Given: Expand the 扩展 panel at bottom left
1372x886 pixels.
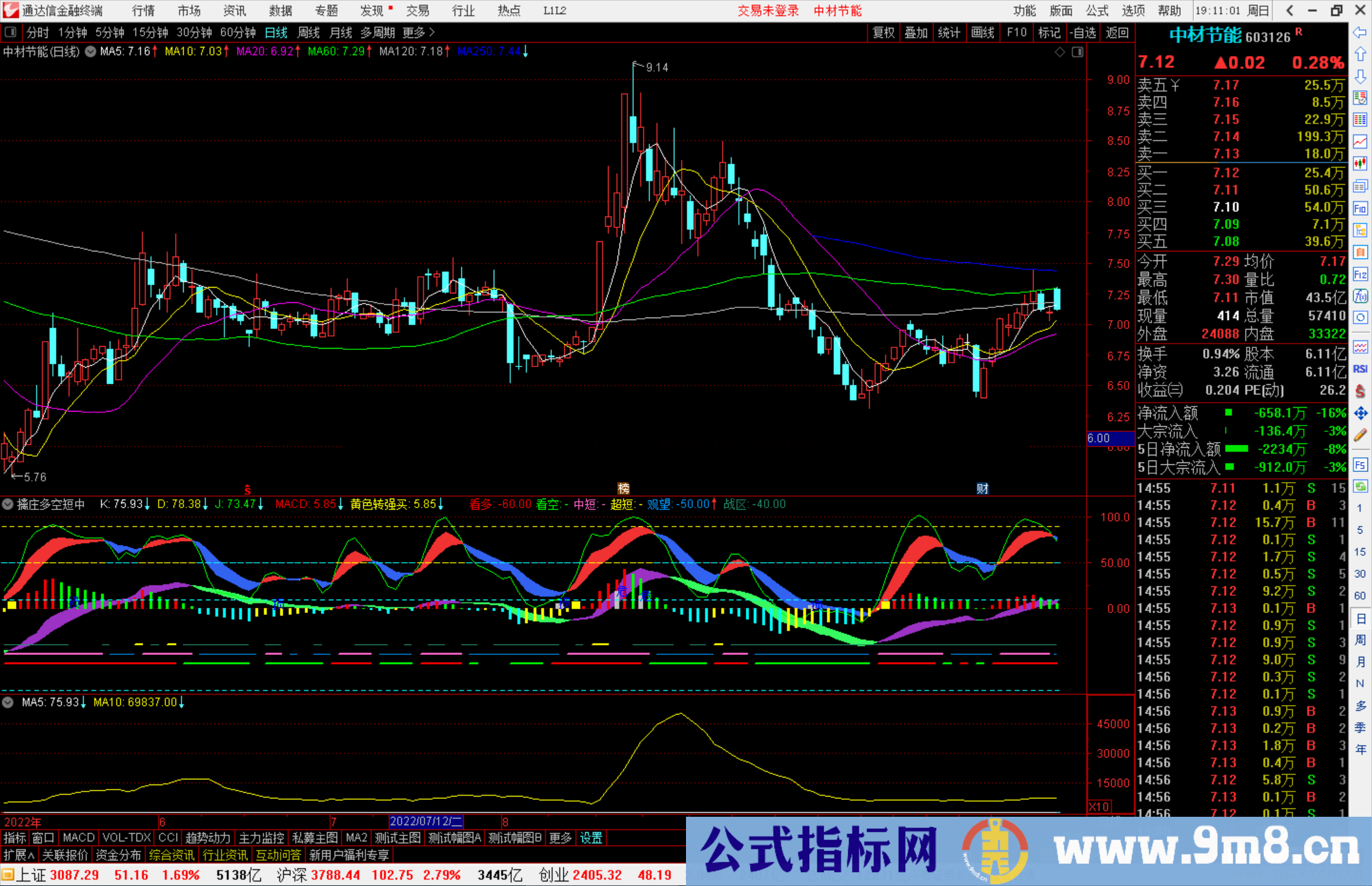Looking at the screenshot, I should [x=18, y=855].
